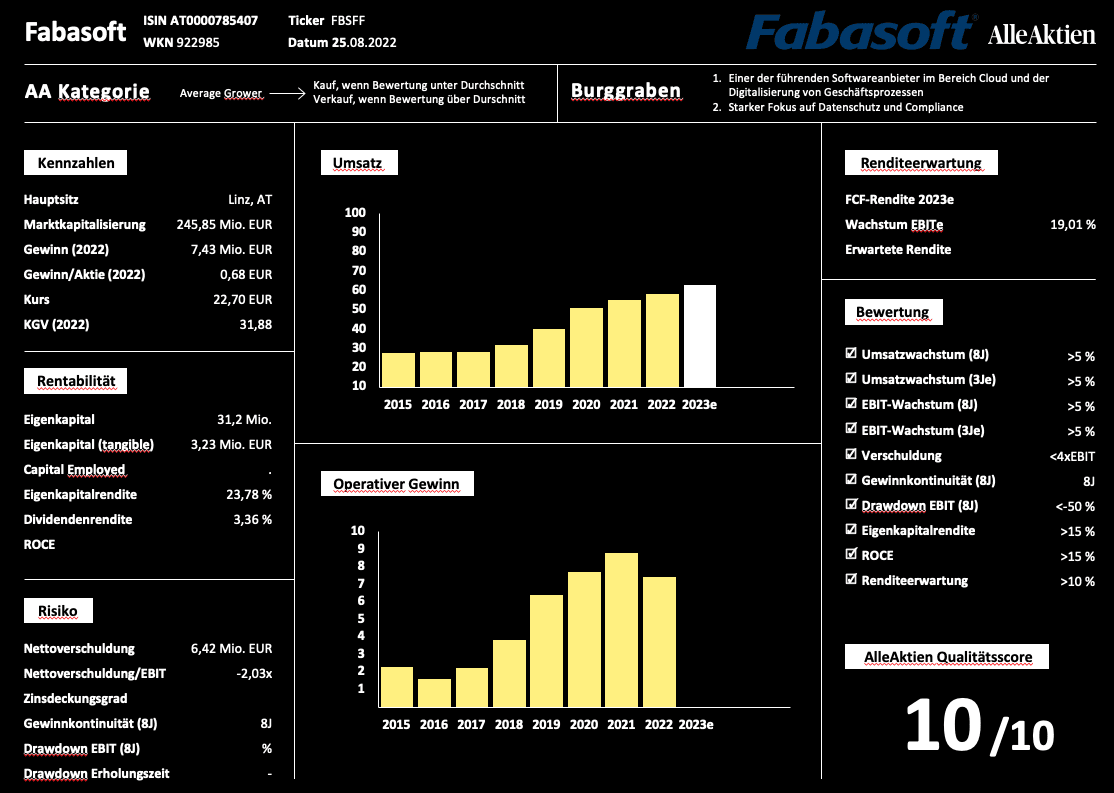The image size is (1114, 793).
Task: Click the white 2023e bar in Umsatz chart
Action: 700,336
